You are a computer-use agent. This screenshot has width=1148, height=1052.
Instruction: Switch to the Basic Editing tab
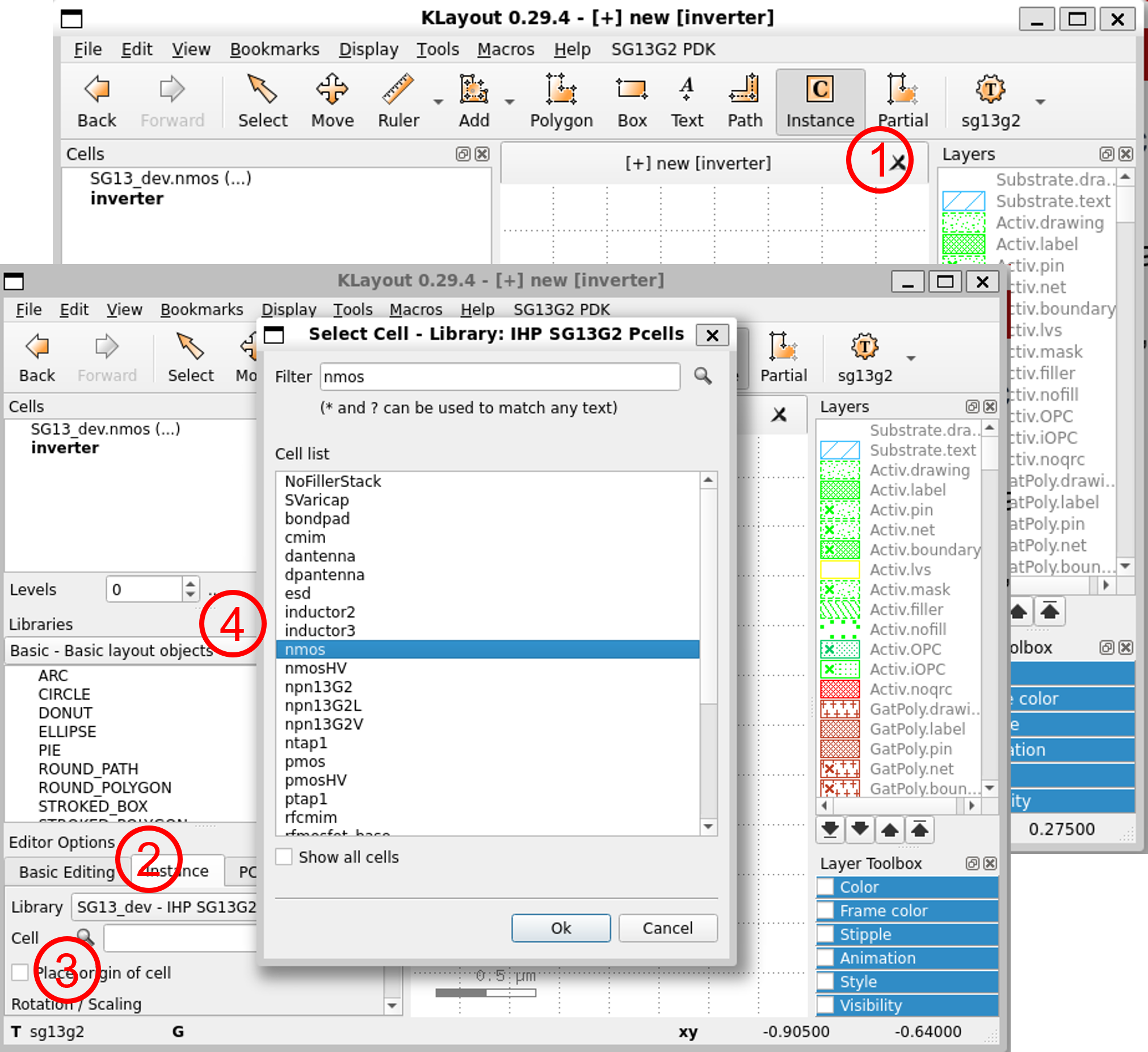tap(66, 872)
